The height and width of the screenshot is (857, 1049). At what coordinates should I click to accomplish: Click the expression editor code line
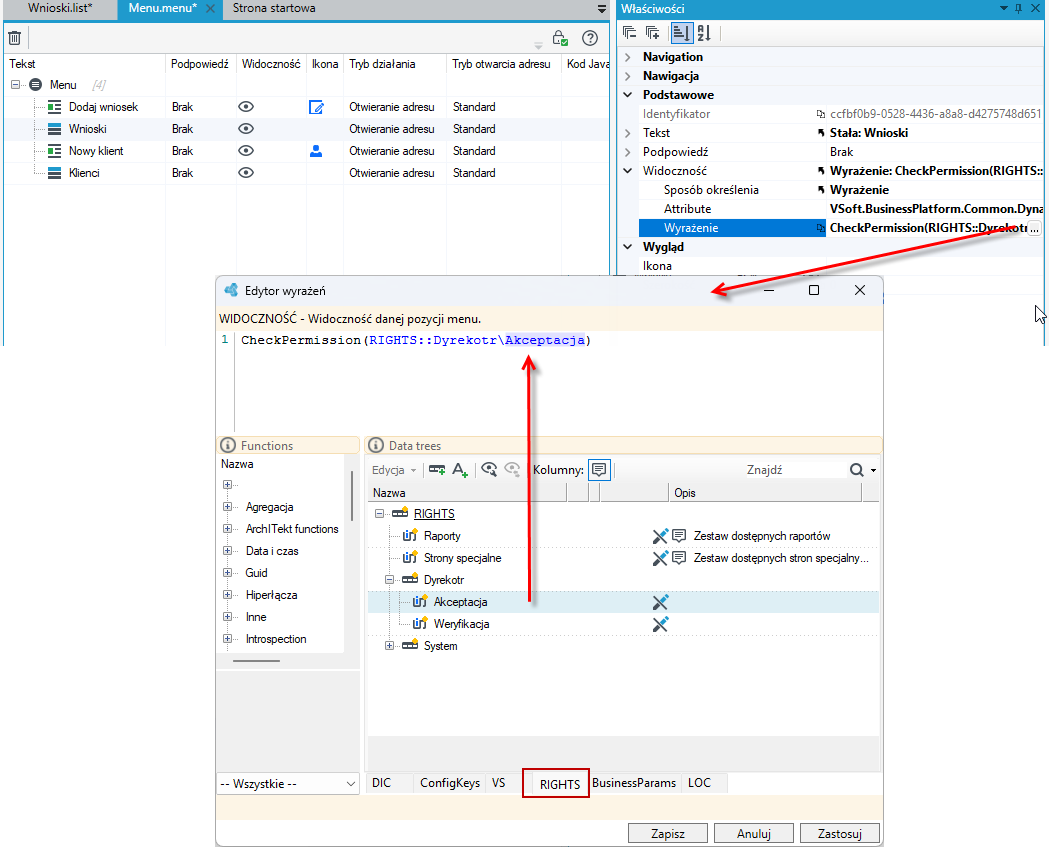point(416,341)
